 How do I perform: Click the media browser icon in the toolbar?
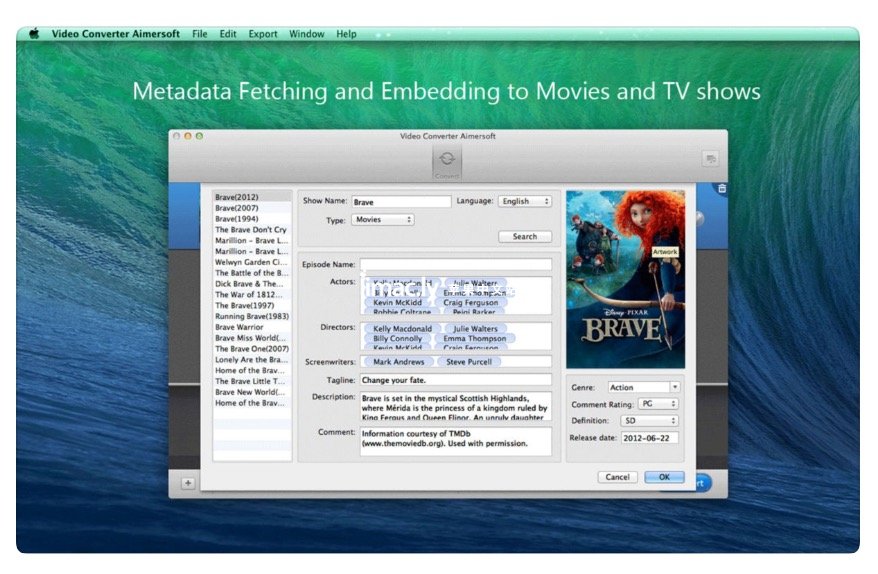click(x=711, y=159)
